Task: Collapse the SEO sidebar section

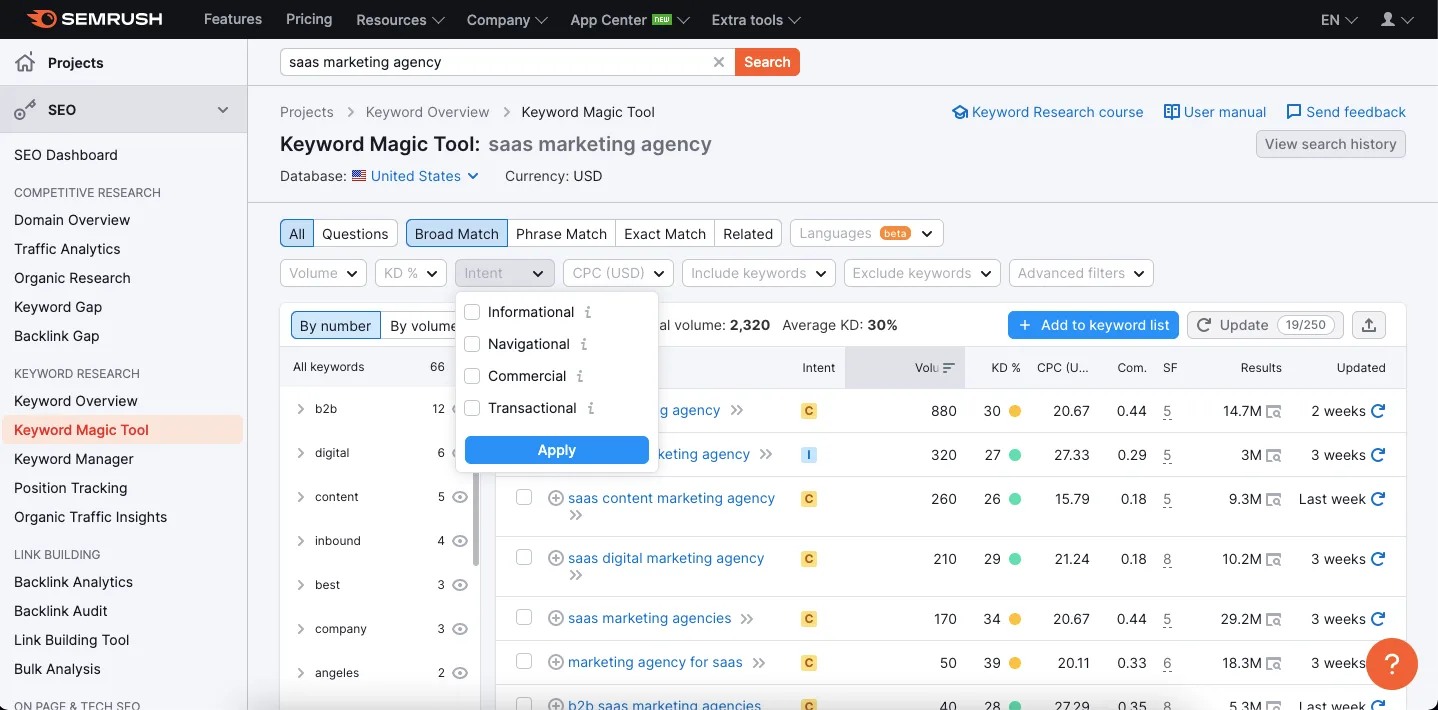Action: (223, 110)
